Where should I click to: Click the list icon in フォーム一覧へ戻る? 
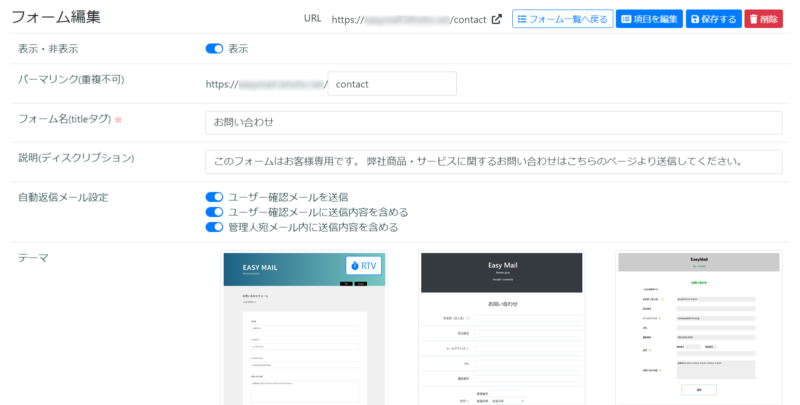[521, 19]
